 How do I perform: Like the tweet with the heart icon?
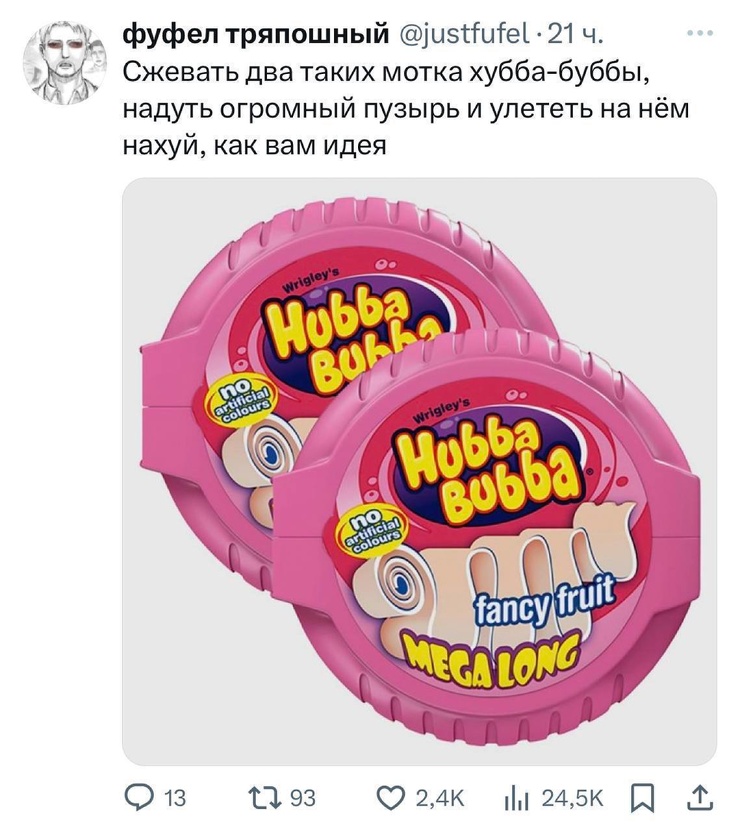391,798
